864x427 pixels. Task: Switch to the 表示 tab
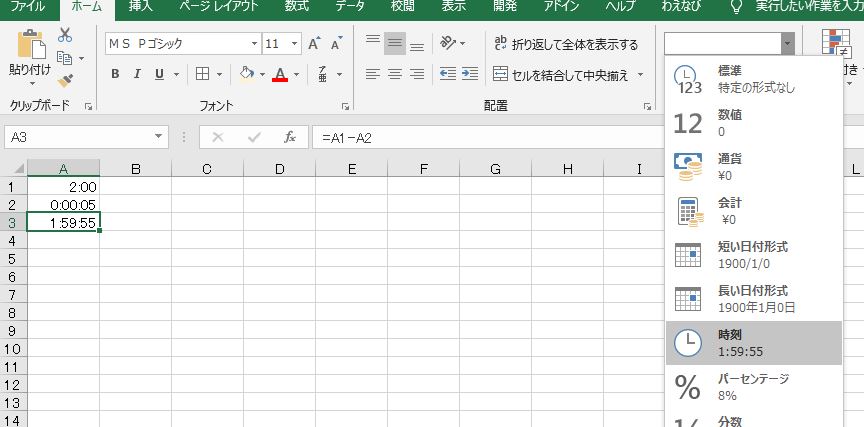pyautogui.click(x=453, y=7)
